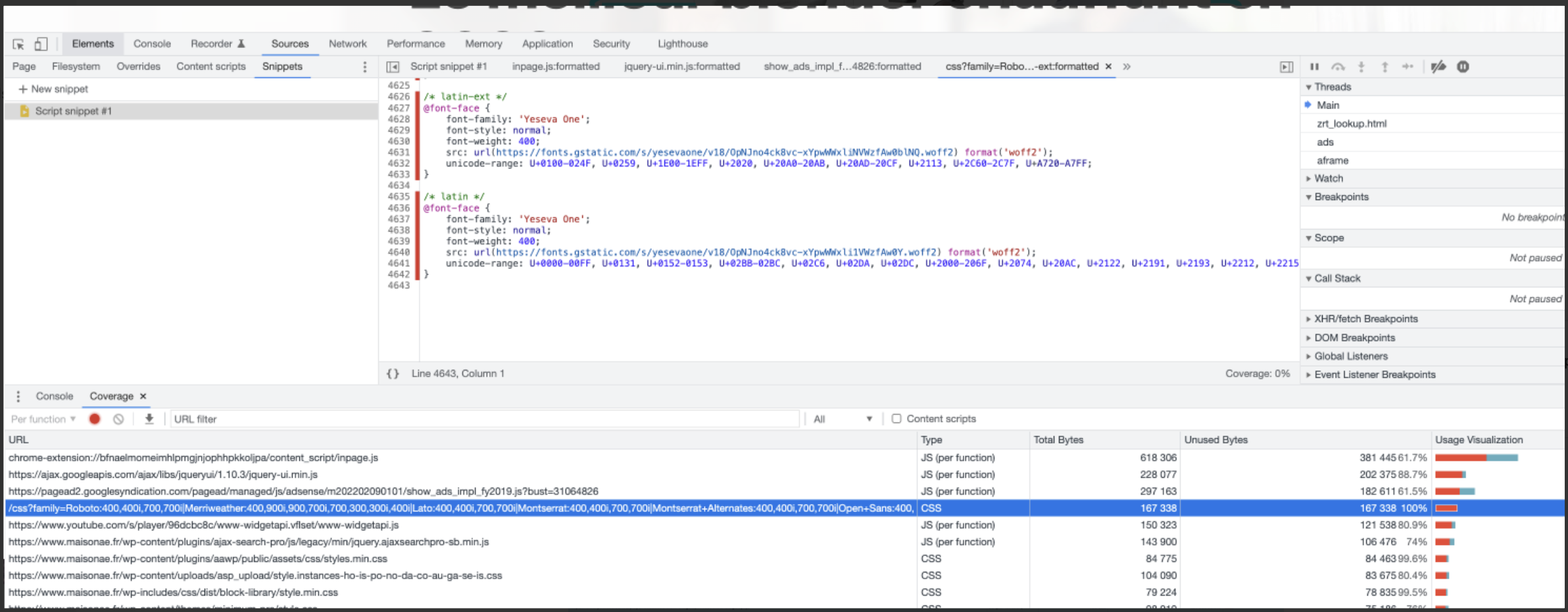The width and height of the screenshot is (1568, 612).
Task: Click usage bar of inpage.js row
Action: [1477, 457]
